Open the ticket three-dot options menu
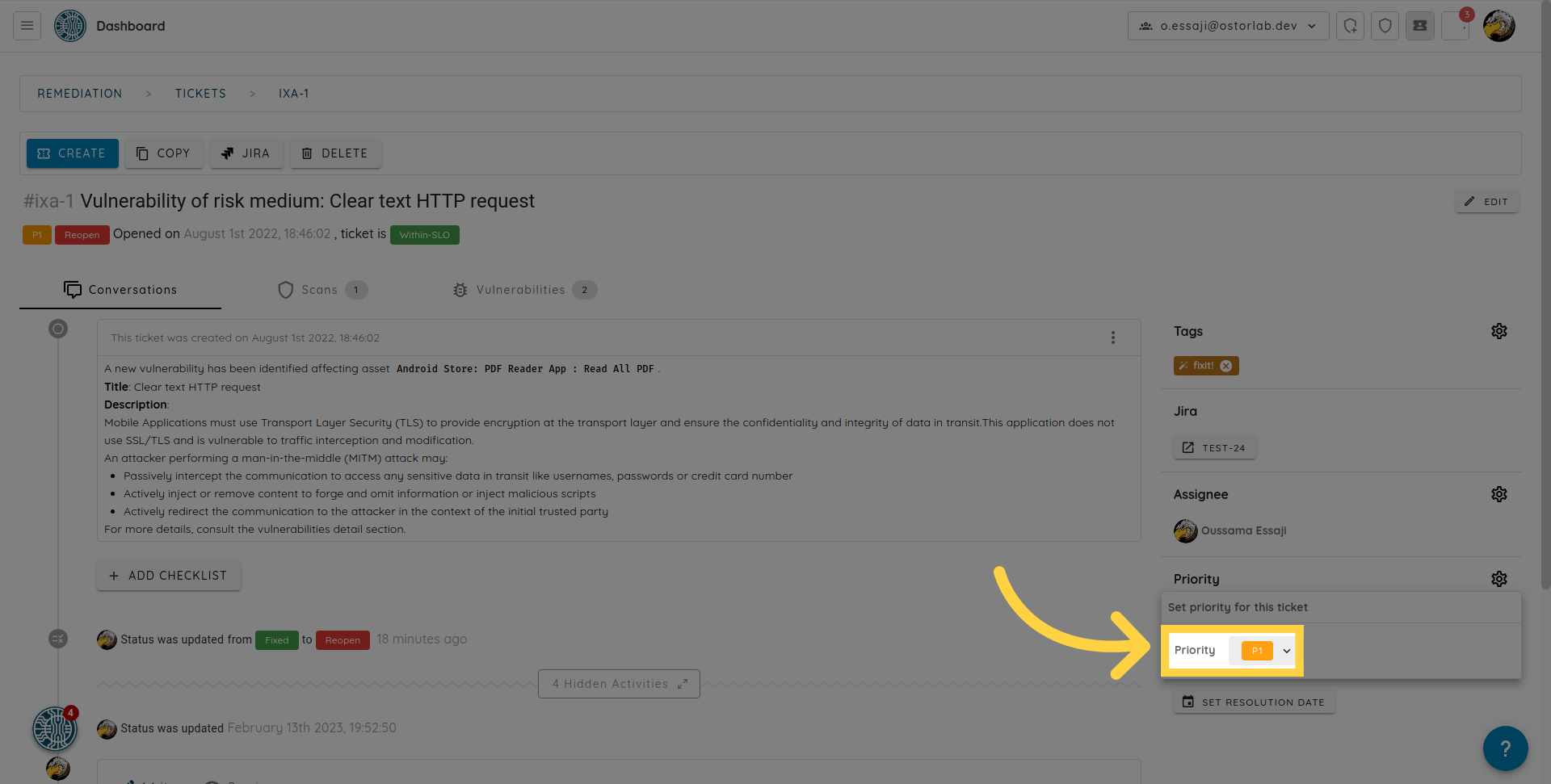Screen dimensions: 1551x784 point(1112,337)
